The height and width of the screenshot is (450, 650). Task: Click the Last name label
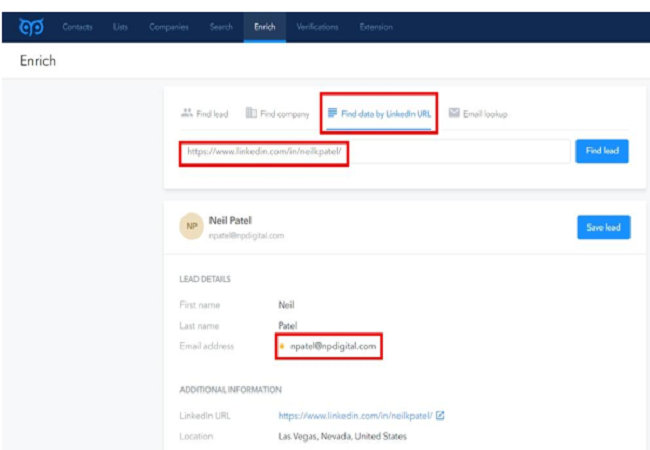pos(199,326)
